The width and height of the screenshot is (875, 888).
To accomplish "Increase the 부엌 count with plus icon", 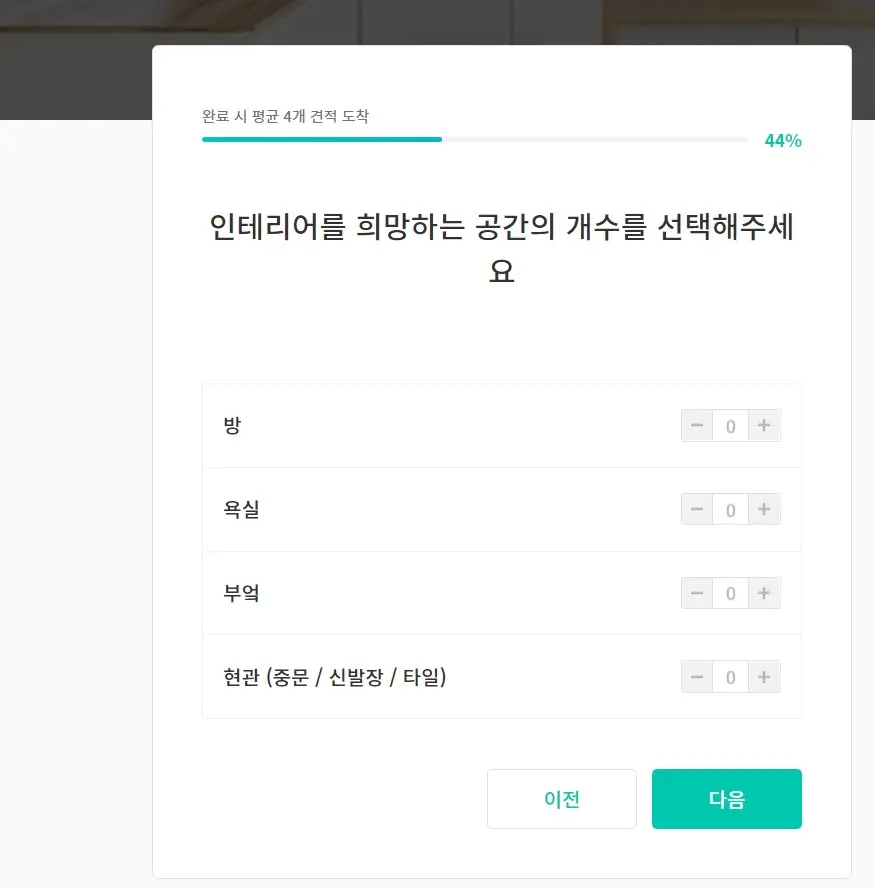I will pos(763,593).
